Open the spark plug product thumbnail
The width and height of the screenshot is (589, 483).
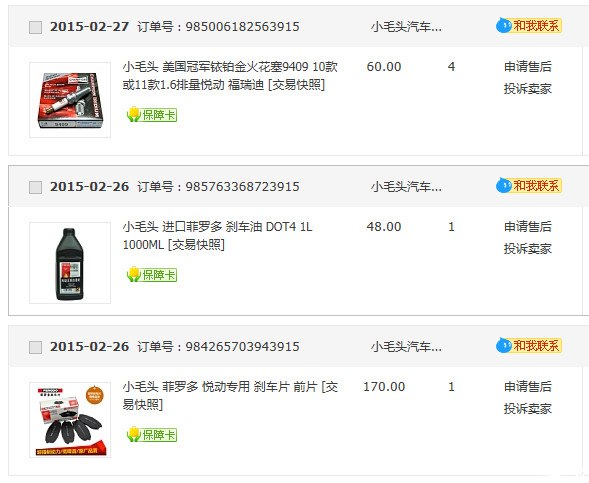[x=70, y=100]
